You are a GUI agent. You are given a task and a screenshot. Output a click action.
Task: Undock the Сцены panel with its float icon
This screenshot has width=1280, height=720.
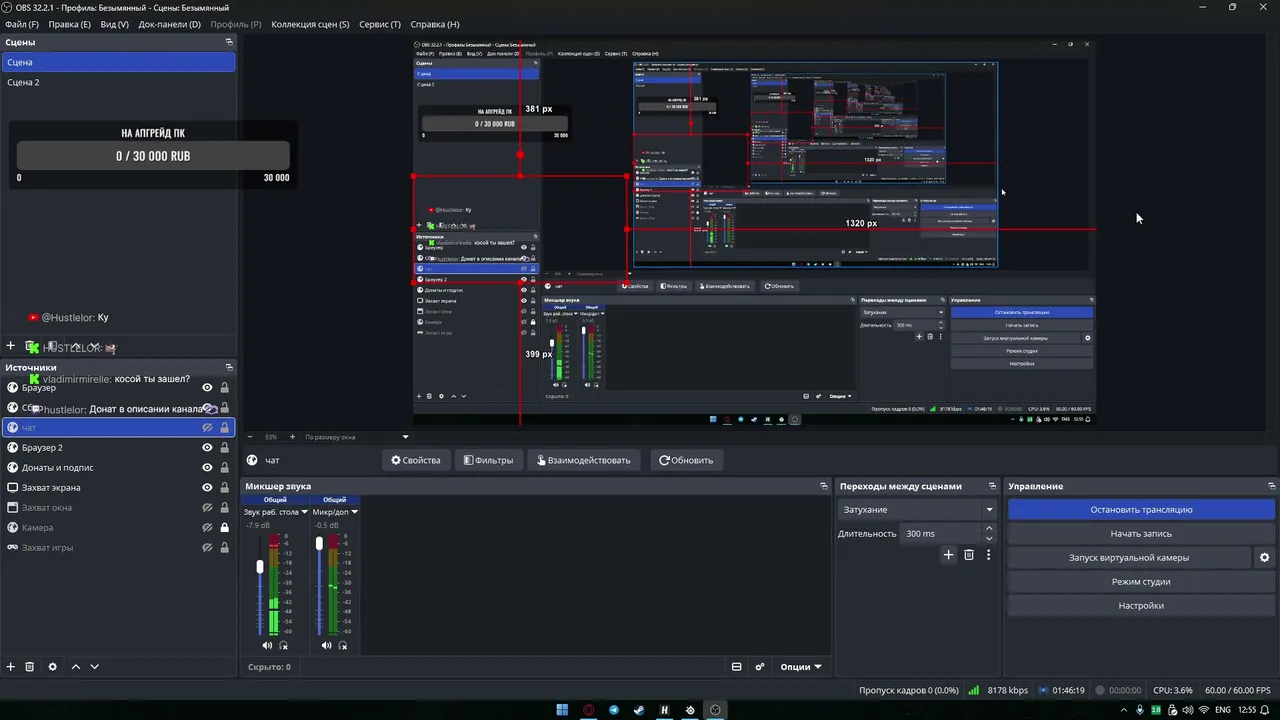229,42
